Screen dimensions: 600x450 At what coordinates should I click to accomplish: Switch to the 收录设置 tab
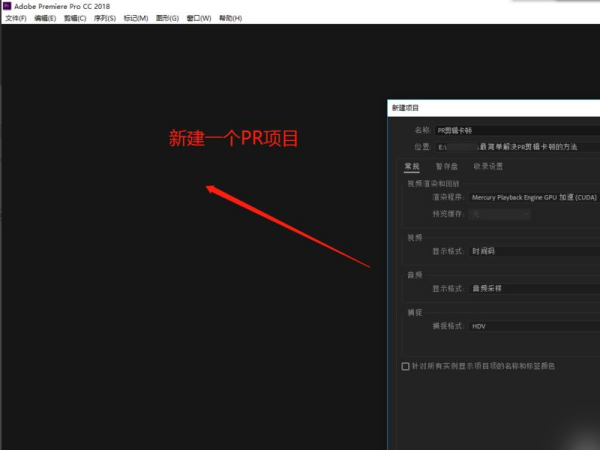click(488, 166)
